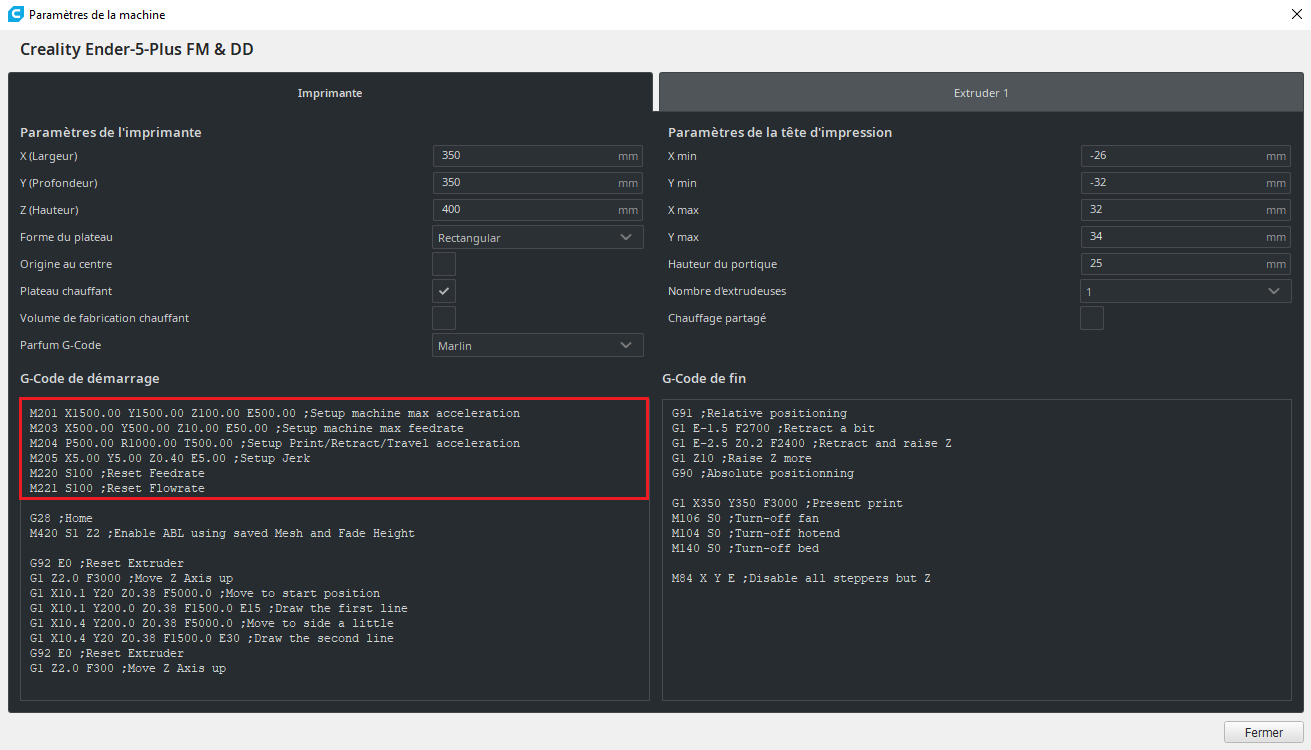1311x750 pixels.
Task: Click into the Y max field
Action: (x=1186, y=237)
